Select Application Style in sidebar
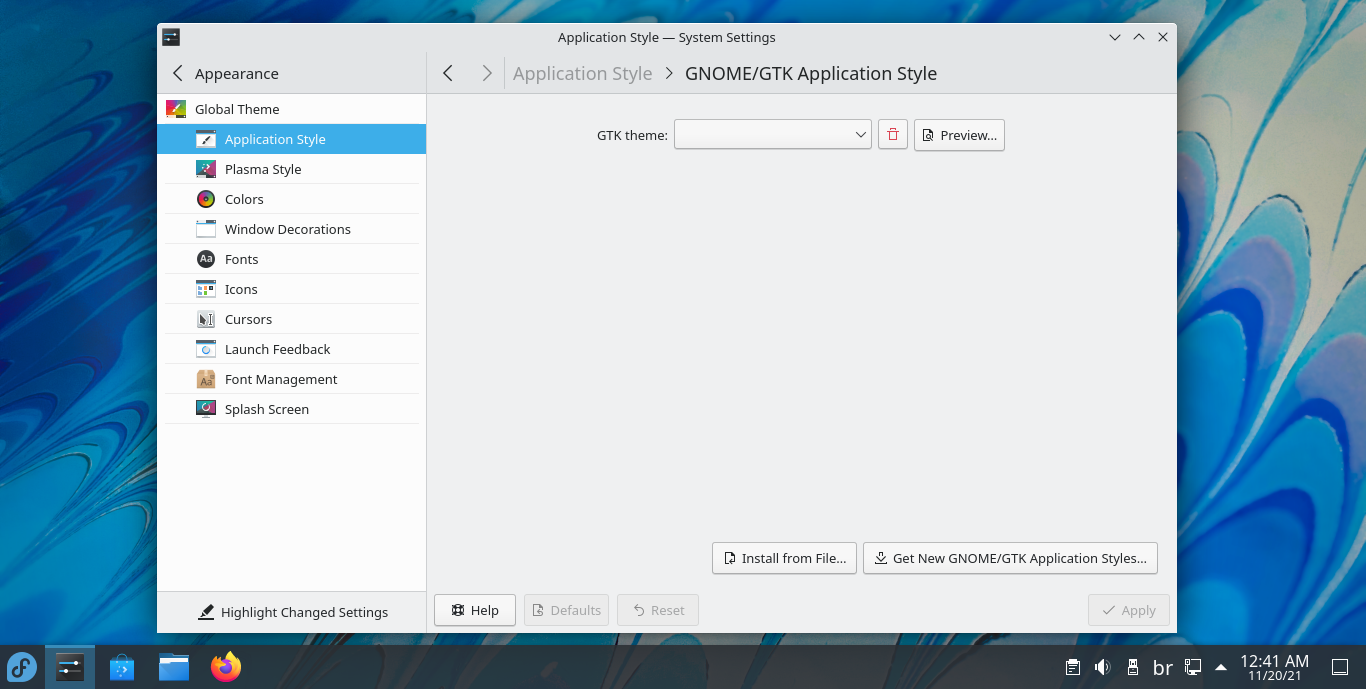This screenshot has height=689, width=1366. (x=291, y=139)
